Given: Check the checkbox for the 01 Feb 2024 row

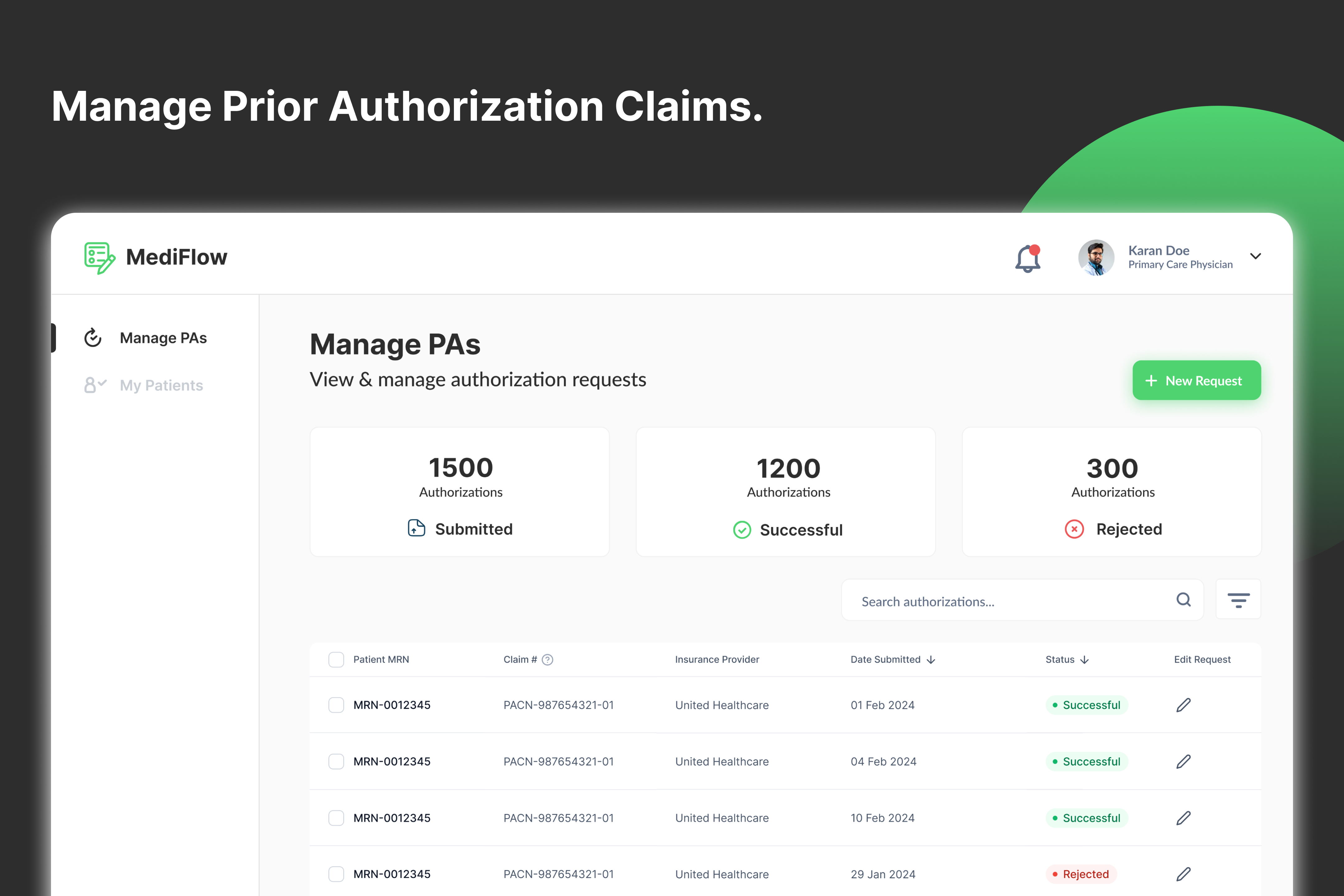Looking at the screenshot, I should coord(336,705).
